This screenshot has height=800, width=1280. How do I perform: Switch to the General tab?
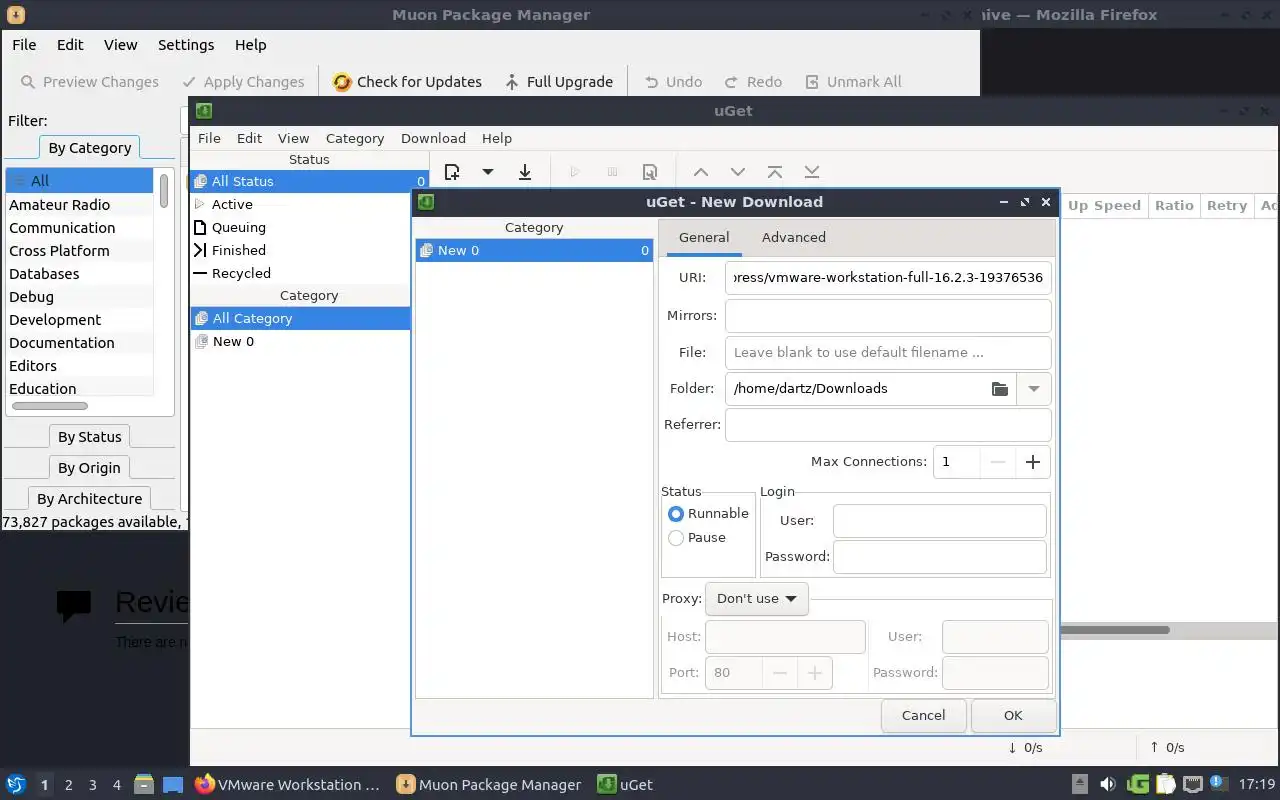coord(704,237)
